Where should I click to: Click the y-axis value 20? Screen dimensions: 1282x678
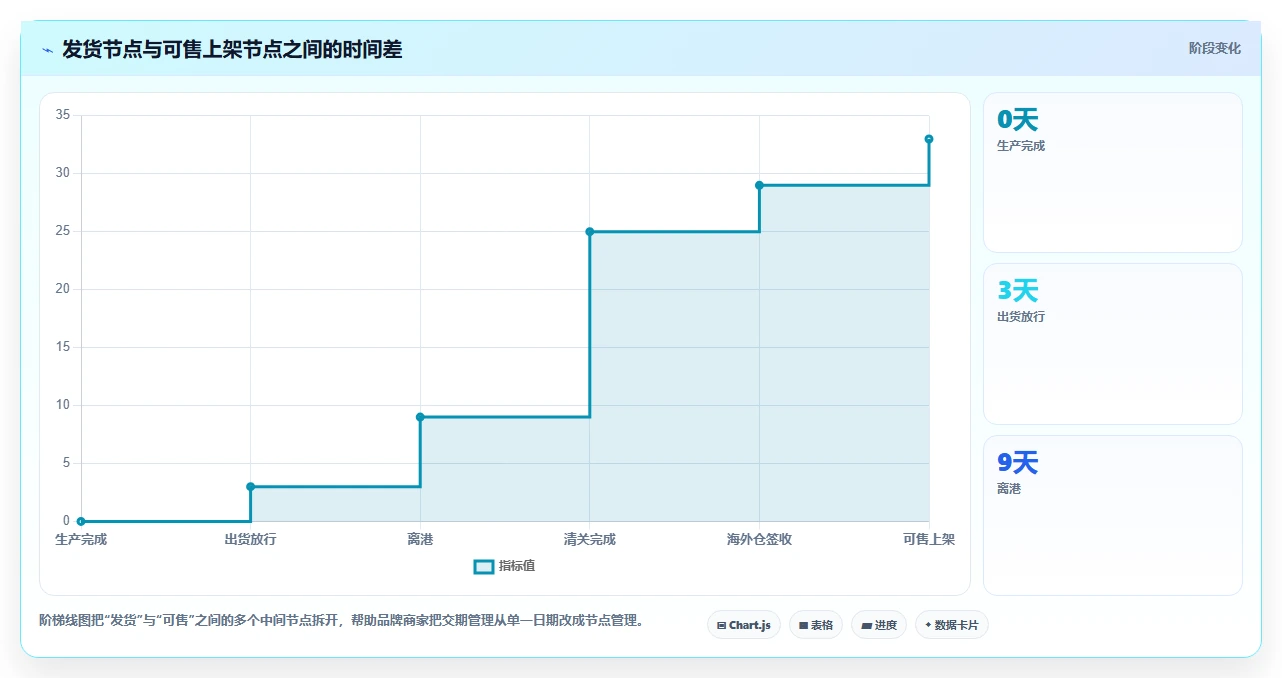coord(63,289)
